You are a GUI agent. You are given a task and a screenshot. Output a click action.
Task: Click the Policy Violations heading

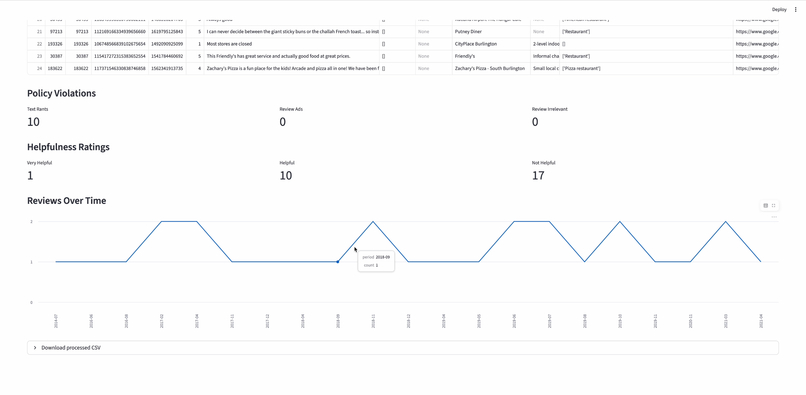point(61,93)
